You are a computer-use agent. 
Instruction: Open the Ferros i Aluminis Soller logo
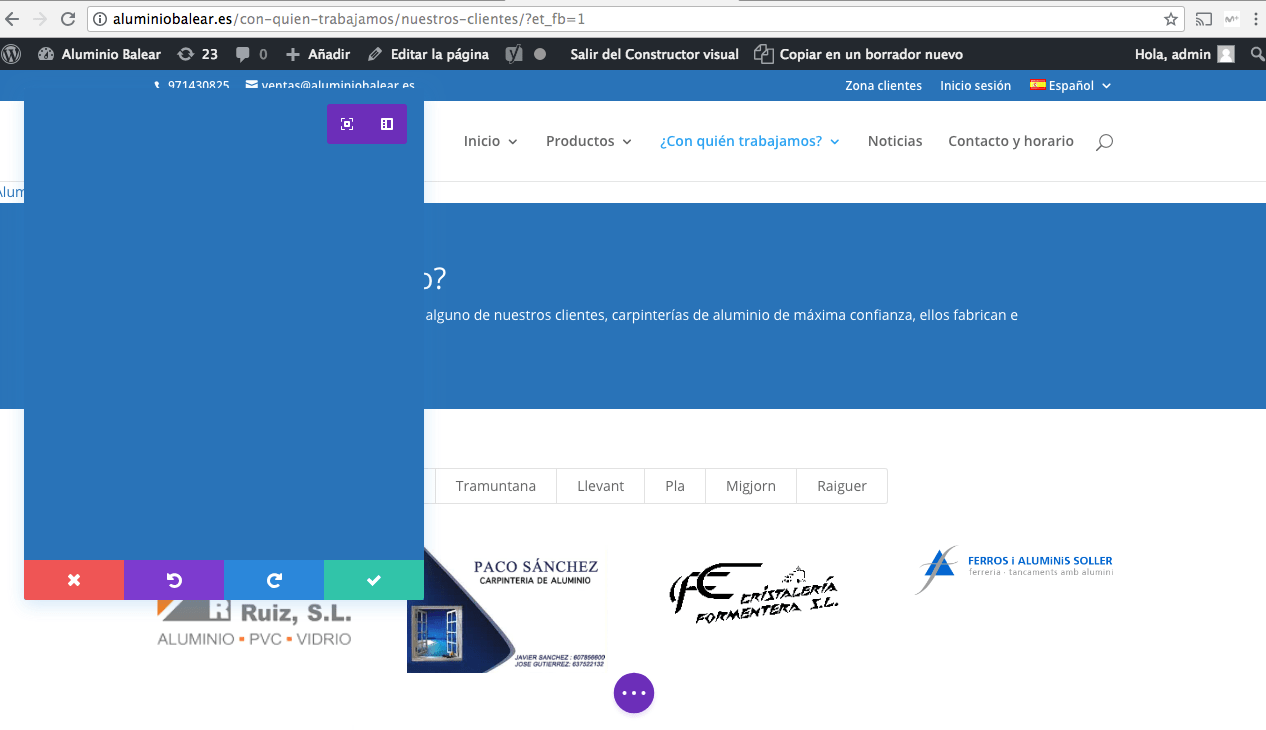(1013, 569)
